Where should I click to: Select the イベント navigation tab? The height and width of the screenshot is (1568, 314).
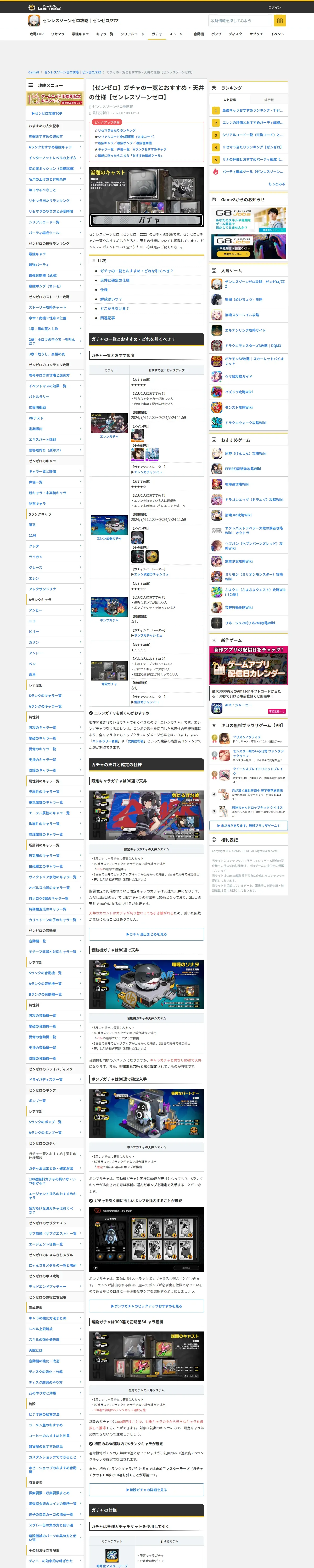tap(277, 34)
